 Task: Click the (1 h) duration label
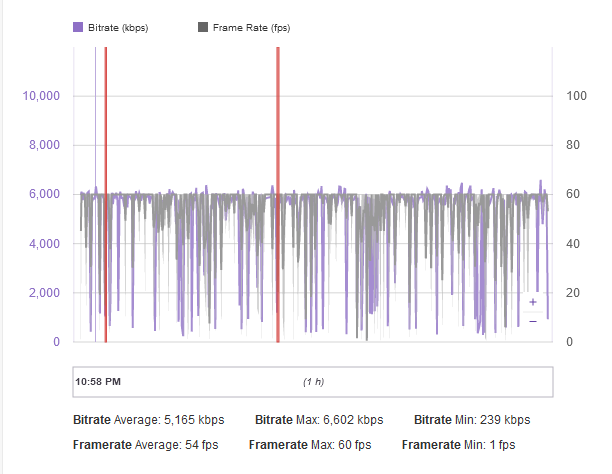coord(313,382)
